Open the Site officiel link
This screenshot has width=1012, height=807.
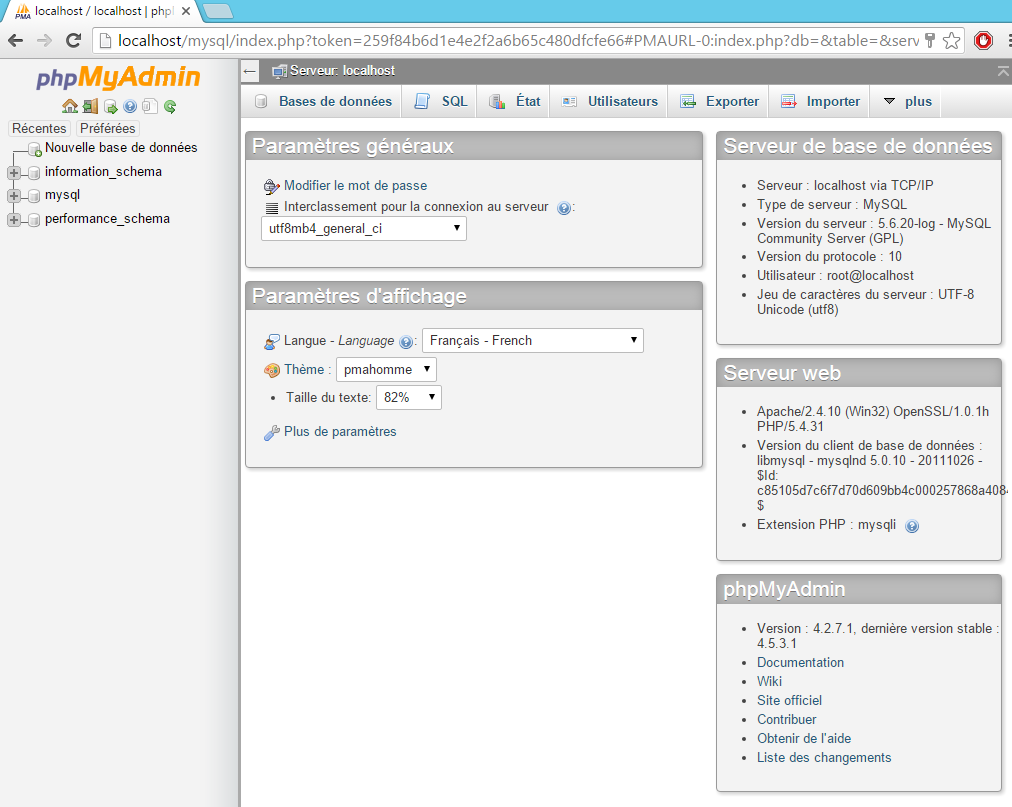coord(789,700)
